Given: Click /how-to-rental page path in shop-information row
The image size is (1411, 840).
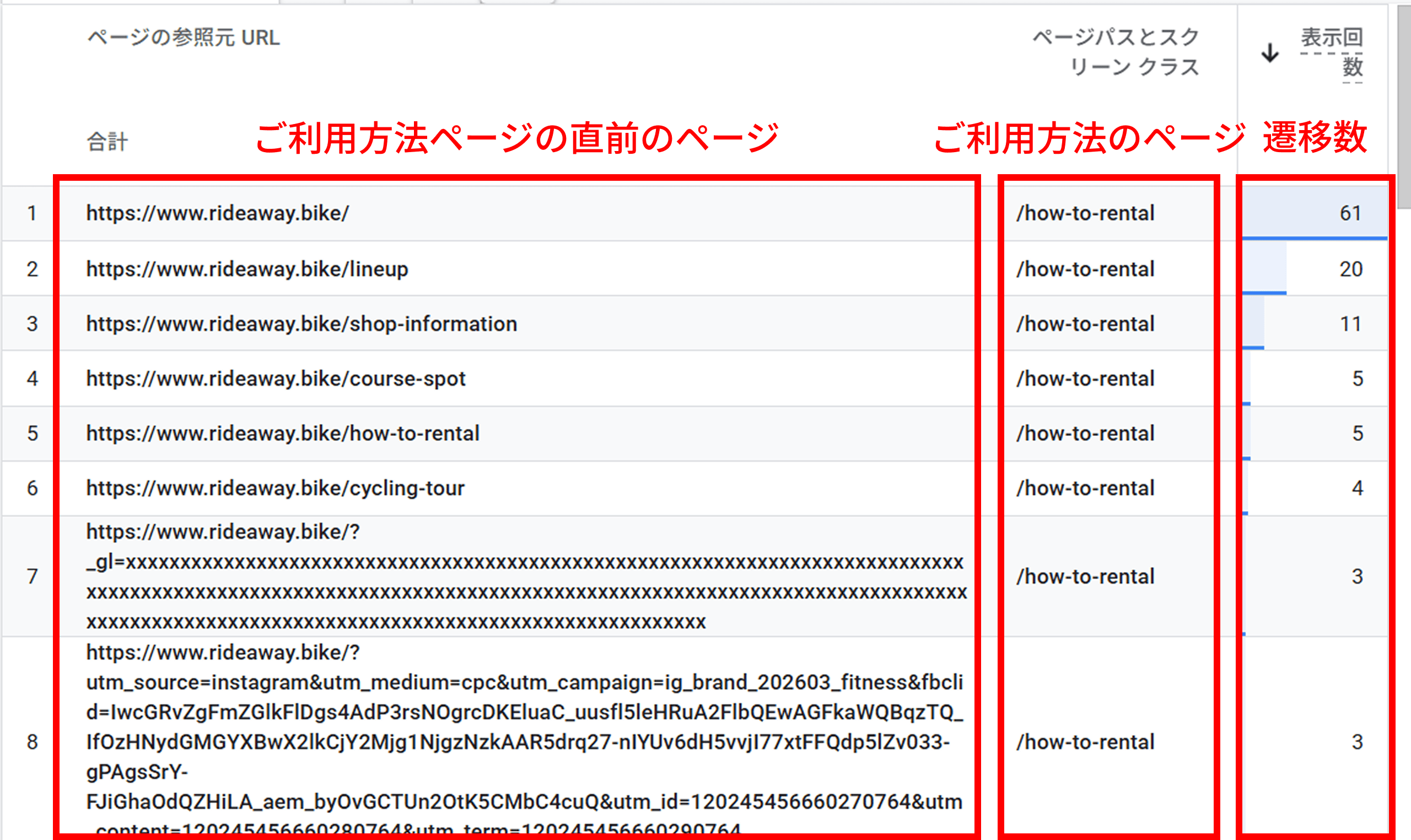Looking at the screenshot, I should pyautogui.click(x=1085, y=324).
